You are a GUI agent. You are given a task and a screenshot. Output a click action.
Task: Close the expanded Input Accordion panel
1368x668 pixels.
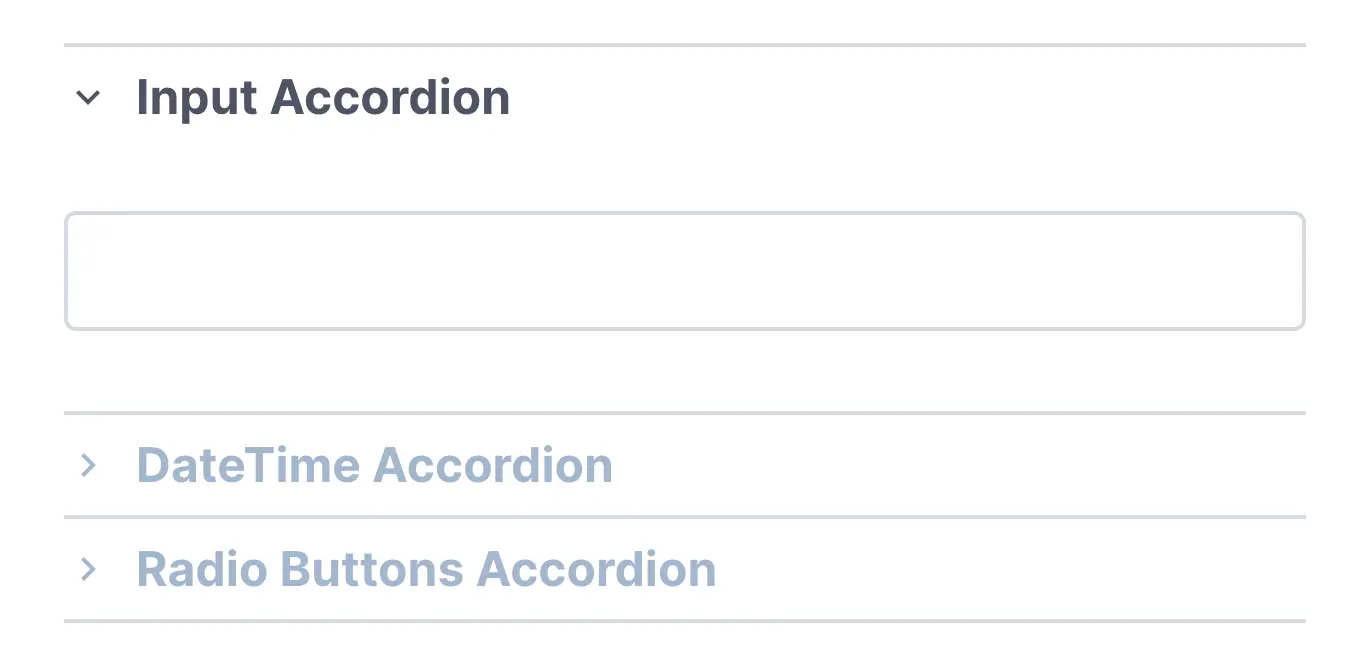(x=322, y=96)
